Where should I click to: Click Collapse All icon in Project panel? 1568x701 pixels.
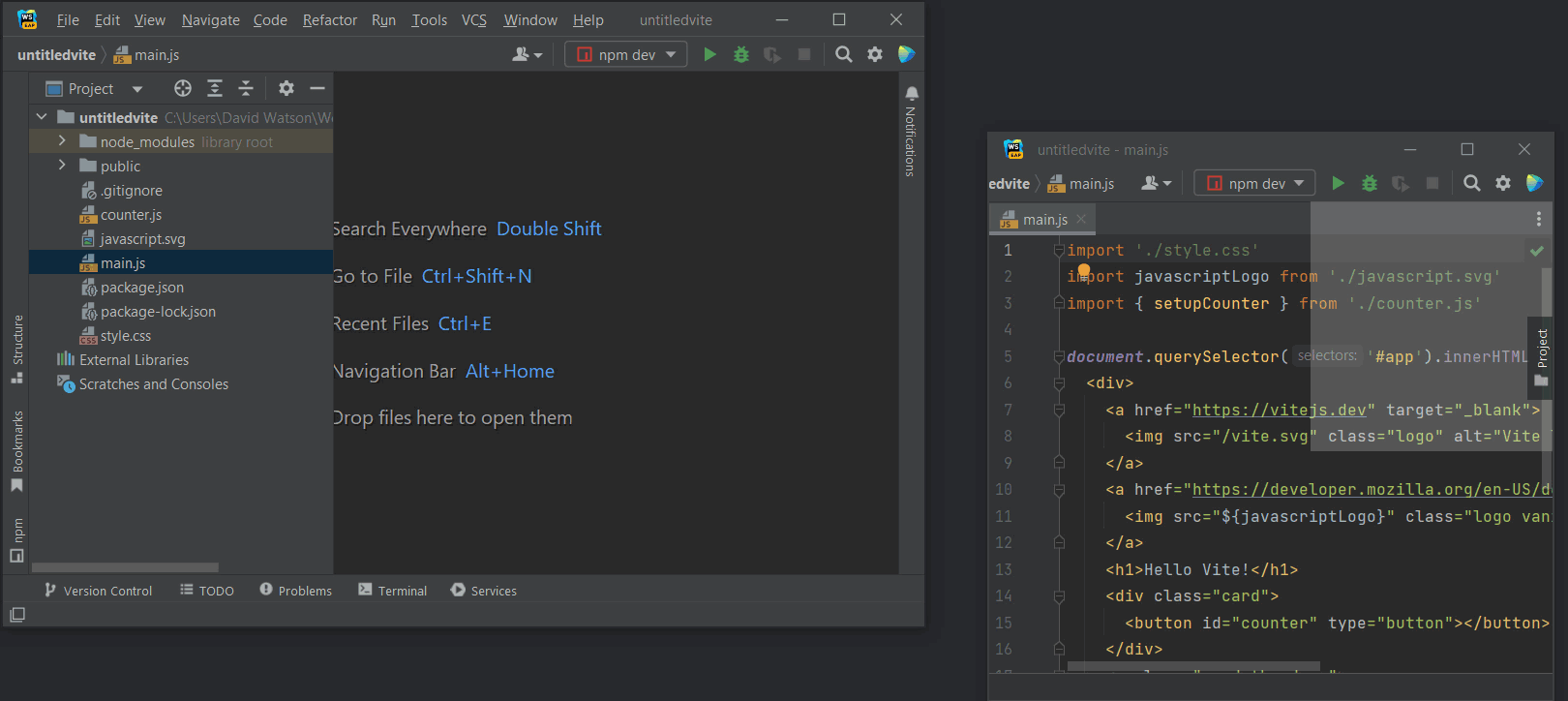[246, 89]
